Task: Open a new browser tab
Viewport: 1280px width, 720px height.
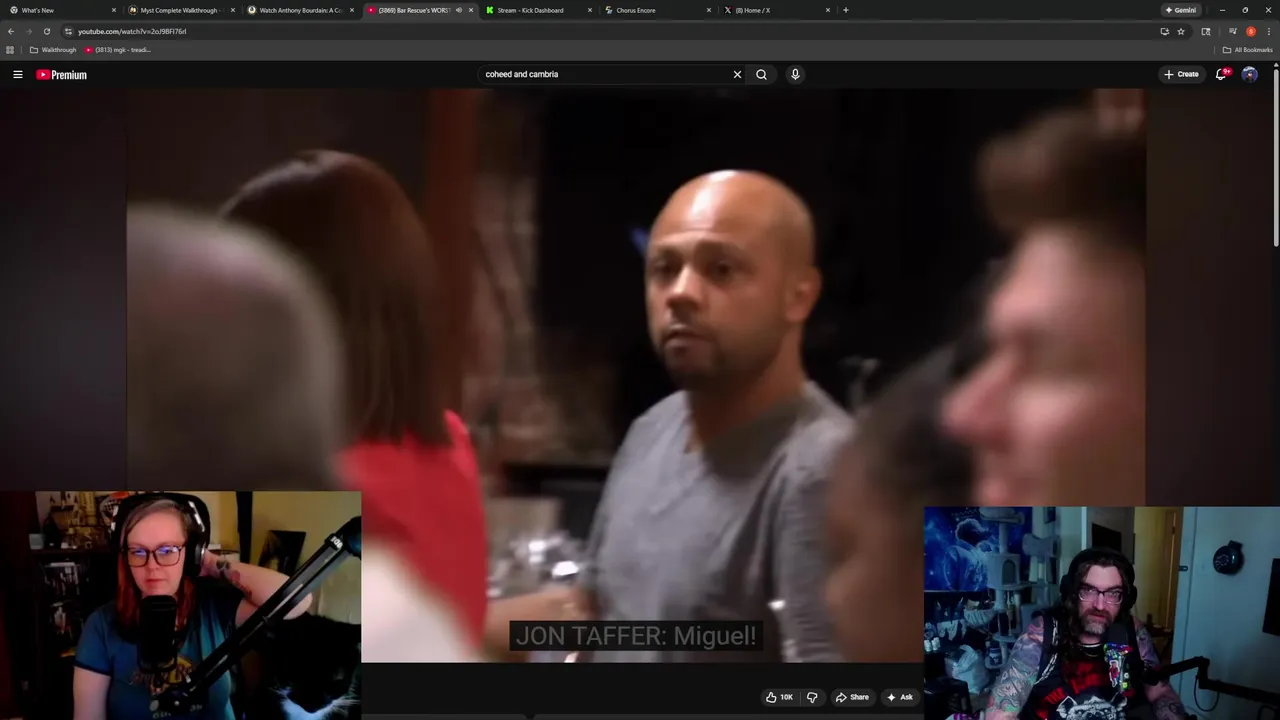Action: 846,10
